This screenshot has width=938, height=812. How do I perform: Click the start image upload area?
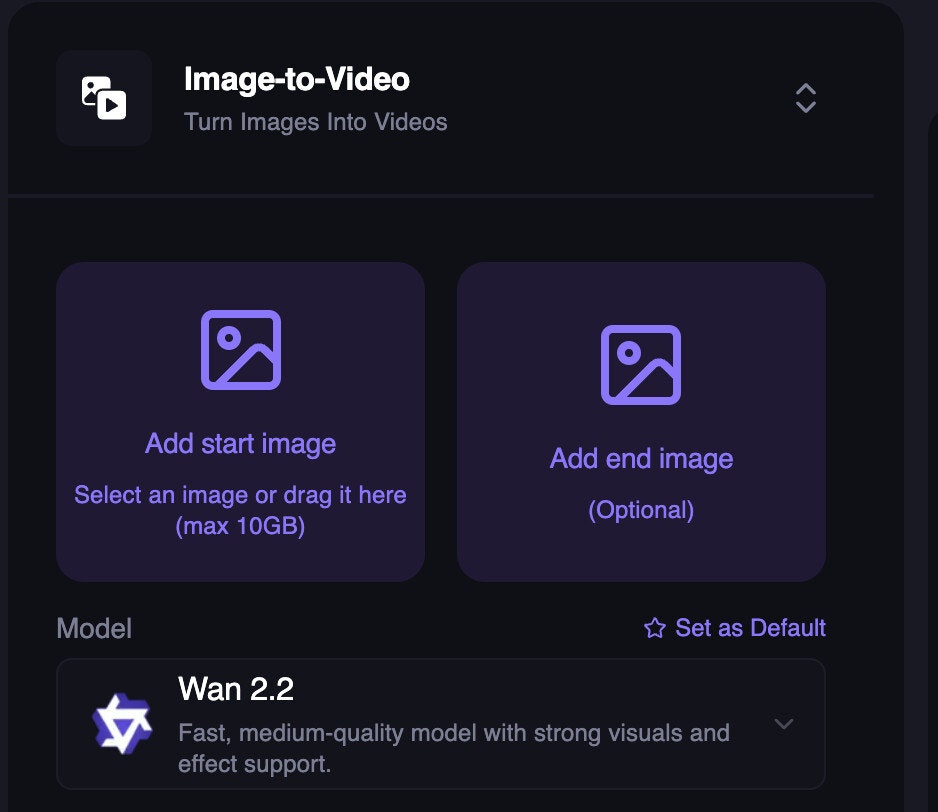240,420
